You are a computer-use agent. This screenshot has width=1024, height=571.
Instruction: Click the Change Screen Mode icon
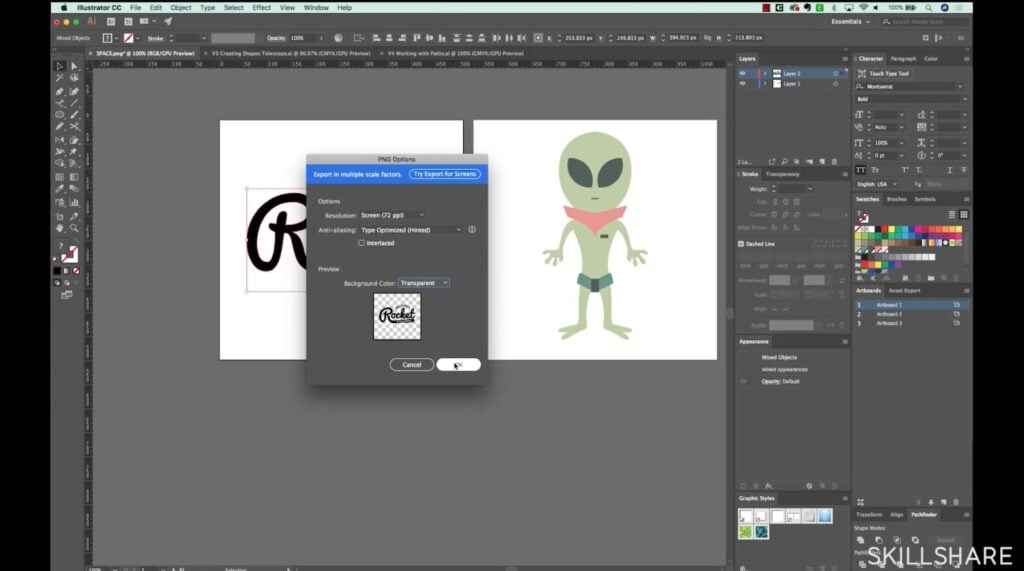tap(67, 295)
